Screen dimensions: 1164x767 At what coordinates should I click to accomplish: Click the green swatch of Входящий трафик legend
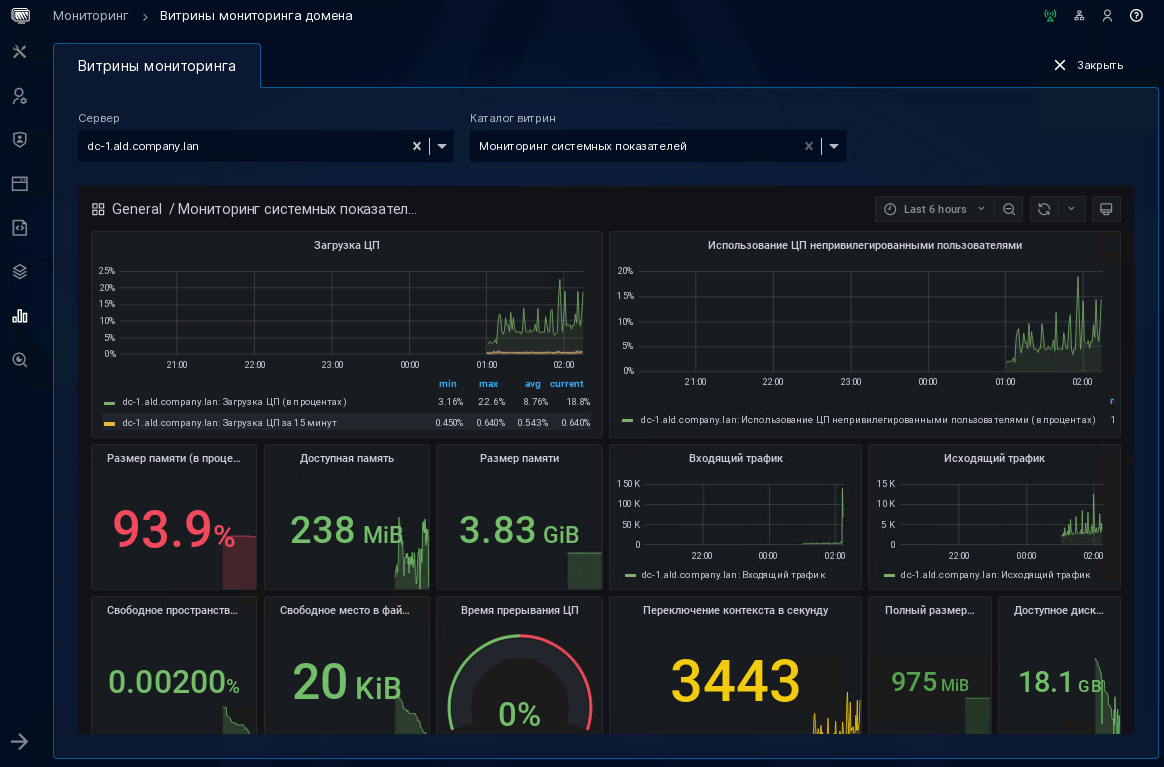[630, 575]
